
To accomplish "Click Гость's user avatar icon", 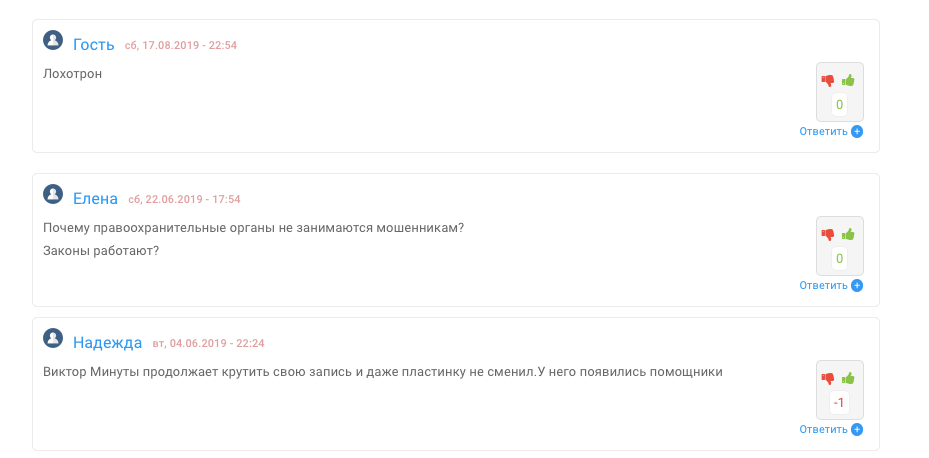I will 53,41.
